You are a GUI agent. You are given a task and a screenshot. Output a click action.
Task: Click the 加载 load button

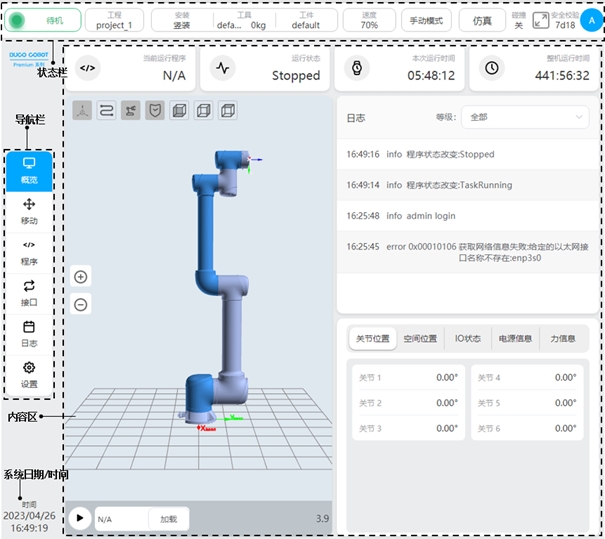pos(169,519)
